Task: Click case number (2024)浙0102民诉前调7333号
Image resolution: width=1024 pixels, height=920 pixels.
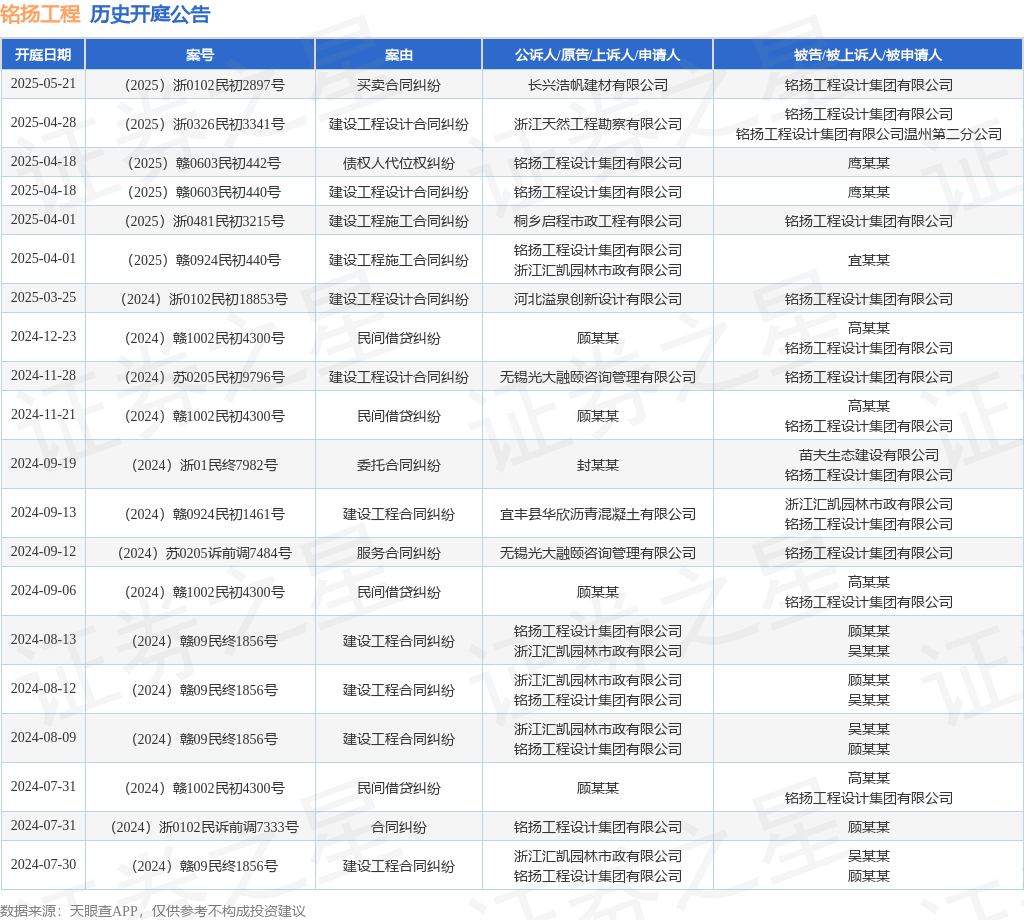Action: point(204,827)
